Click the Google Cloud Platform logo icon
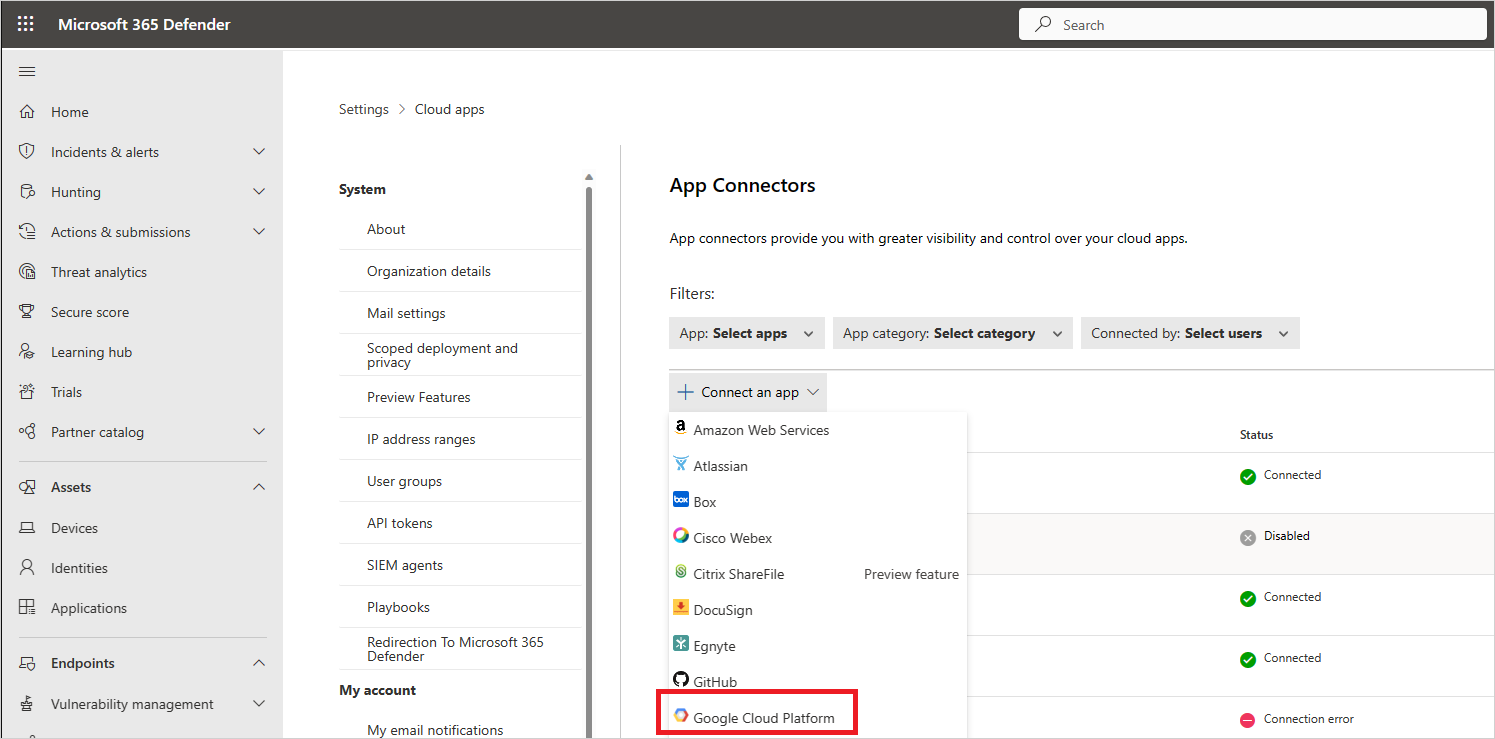The width and height of the screenshot is (1495, 739). coord(681,716)
